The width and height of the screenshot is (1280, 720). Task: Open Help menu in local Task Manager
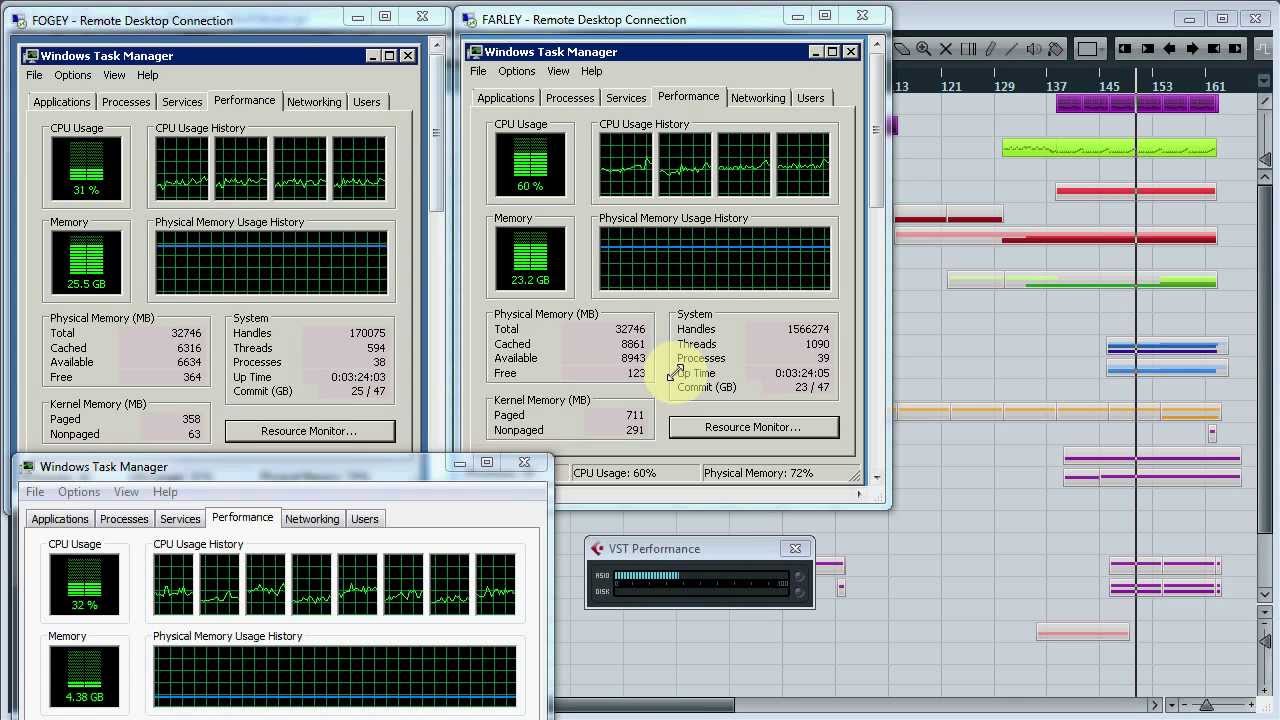(165, 492)
